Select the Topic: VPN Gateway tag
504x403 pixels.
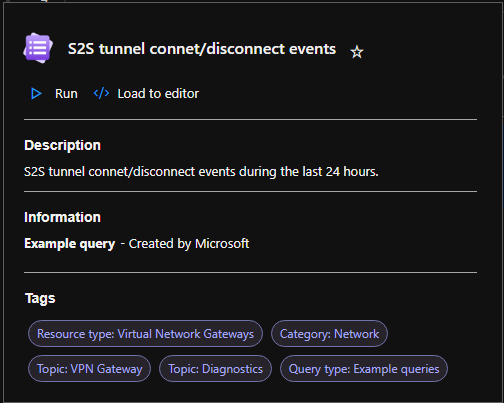89,369
